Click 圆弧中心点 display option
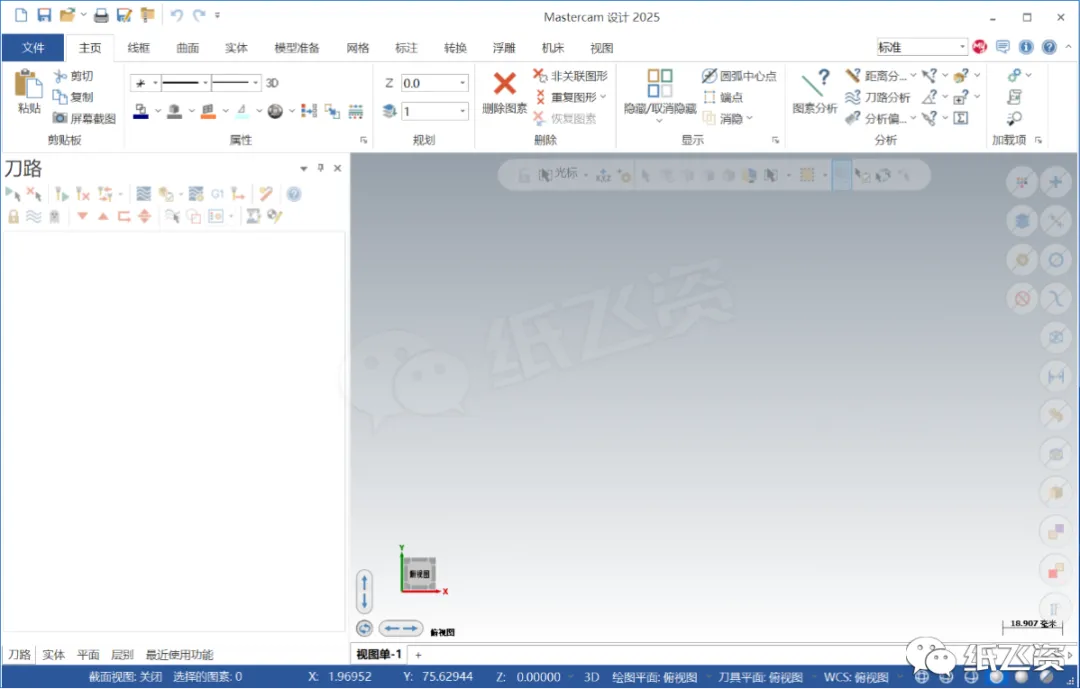 739,76
